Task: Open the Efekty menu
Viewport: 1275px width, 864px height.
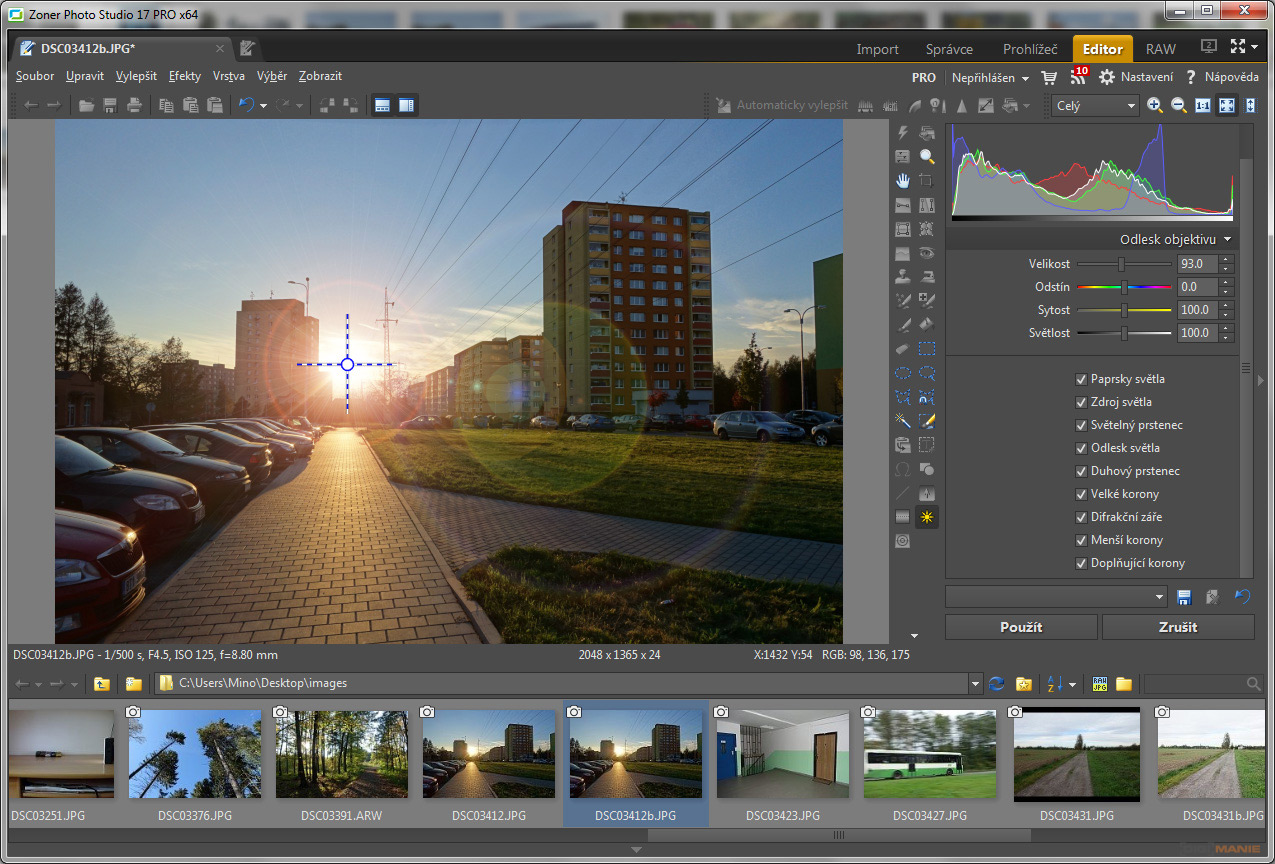Action: pos(185,76)
